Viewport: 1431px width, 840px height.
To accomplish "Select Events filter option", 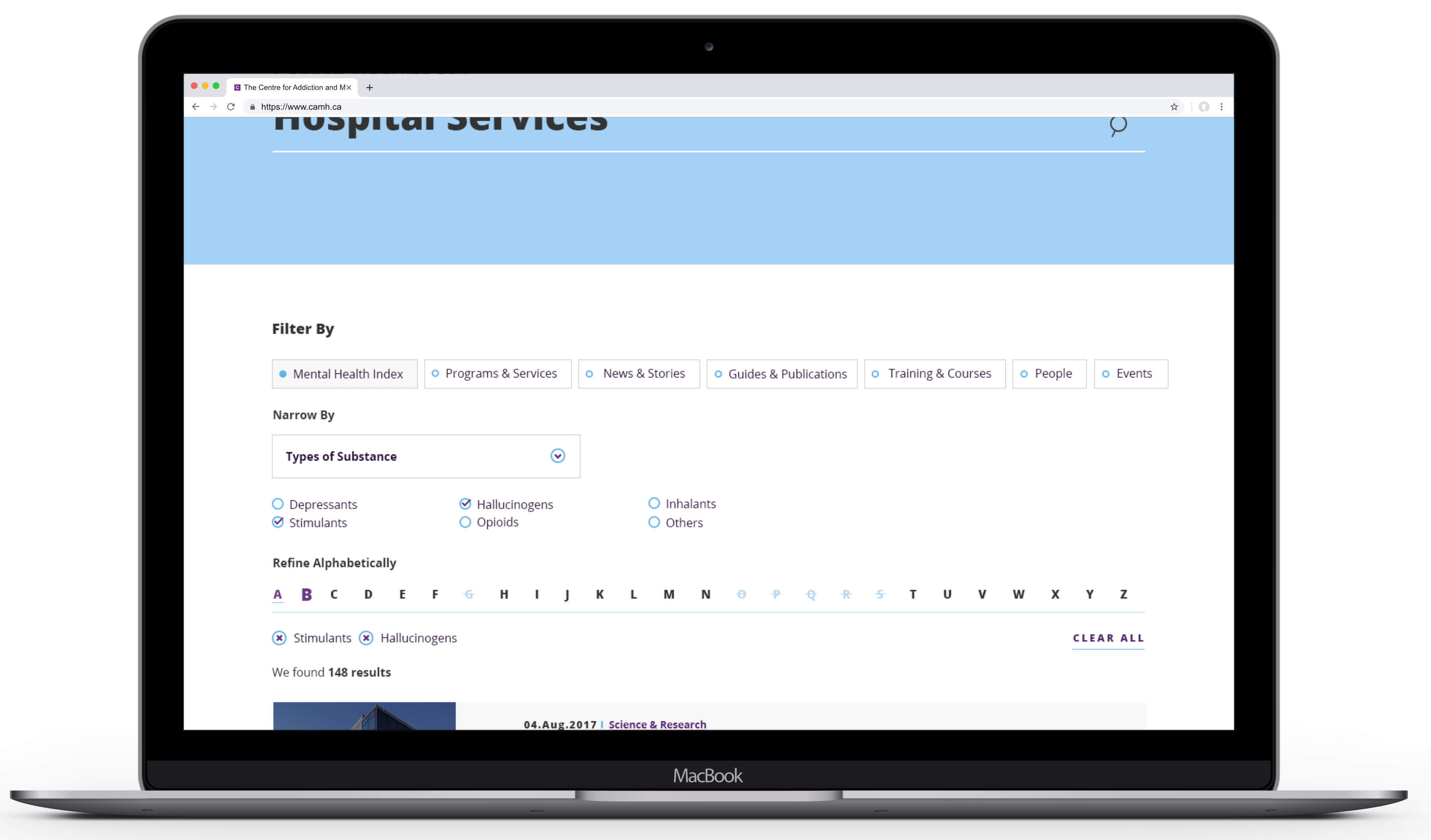I will tap(1131, 374).
